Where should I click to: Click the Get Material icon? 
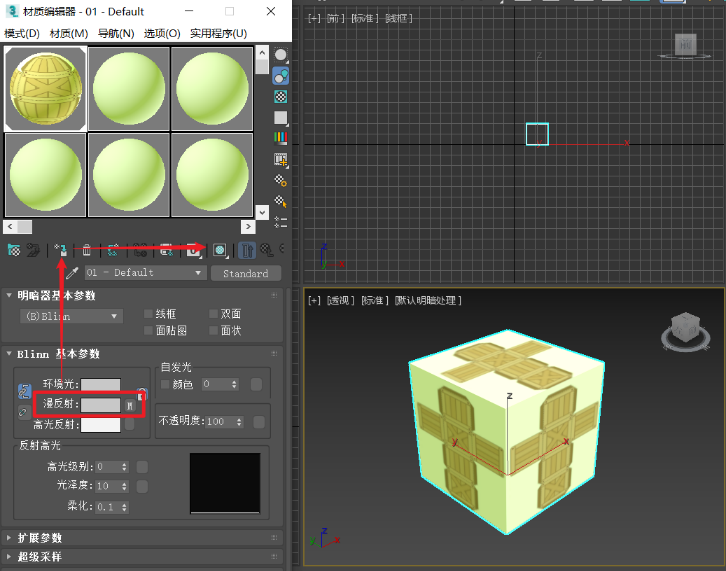[14, 250]
